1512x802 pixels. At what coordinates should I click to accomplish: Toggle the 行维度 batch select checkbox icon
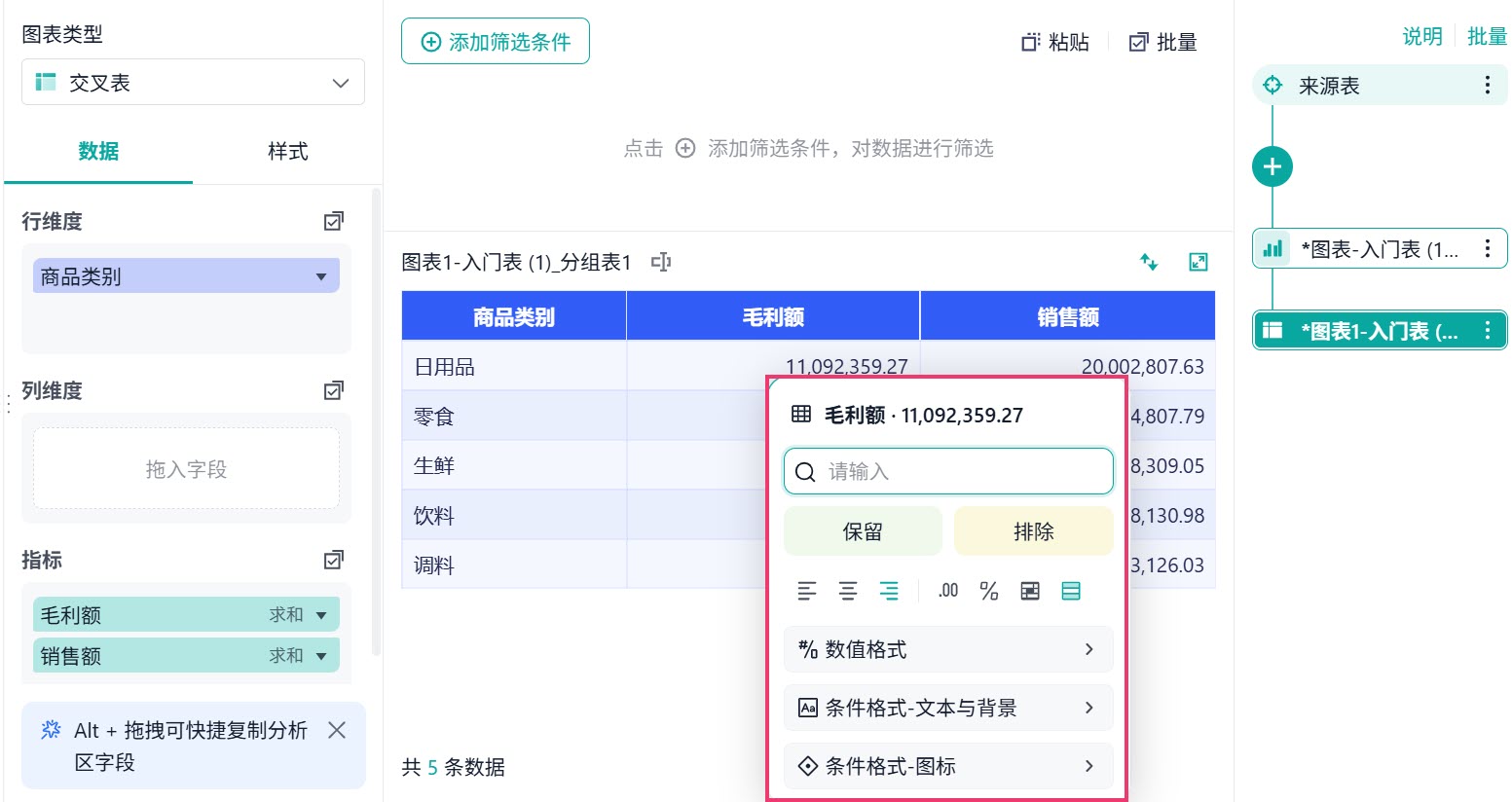coord(334,221)
